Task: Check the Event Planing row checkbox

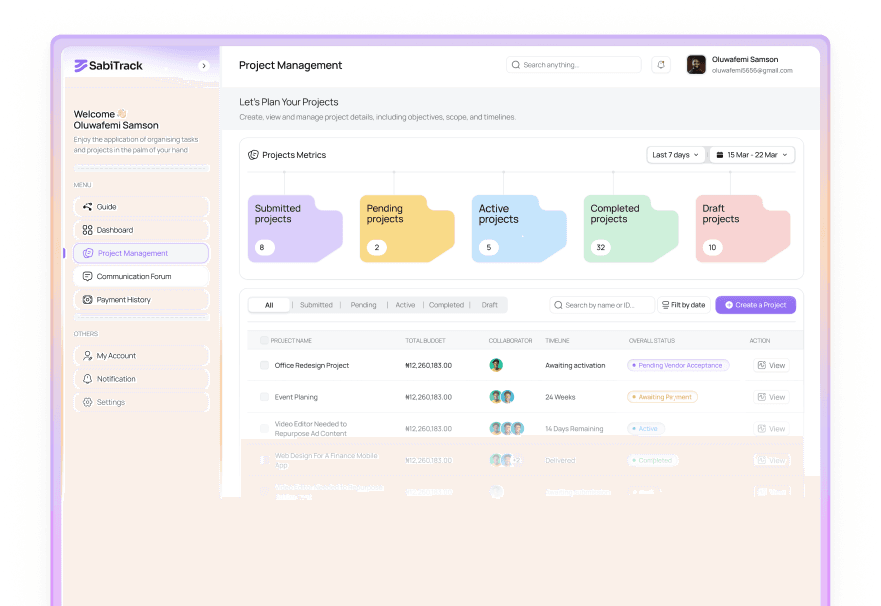Action: (264, 397)
